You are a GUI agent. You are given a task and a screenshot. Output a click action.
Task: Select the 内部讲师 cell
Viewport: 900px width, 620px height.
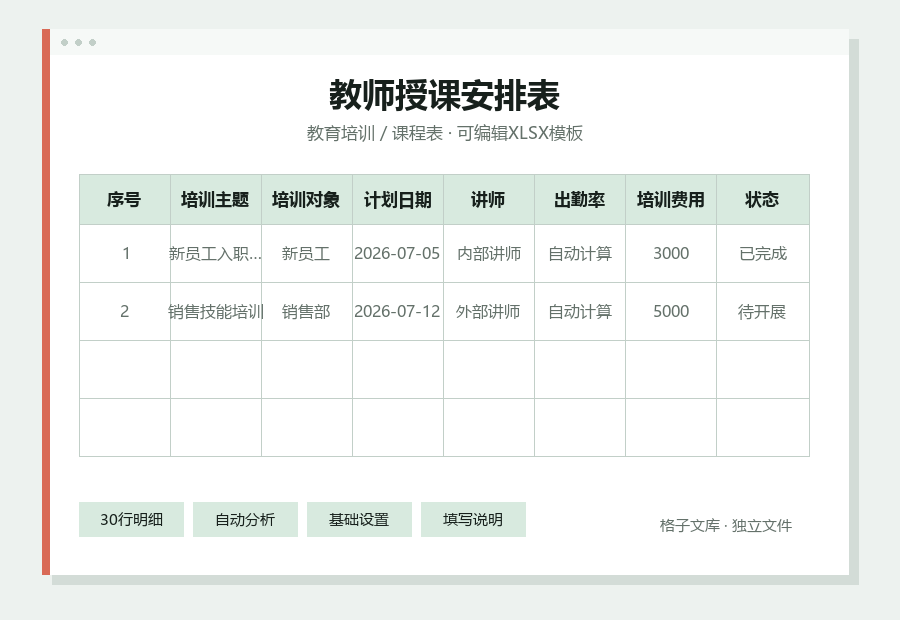489,254
